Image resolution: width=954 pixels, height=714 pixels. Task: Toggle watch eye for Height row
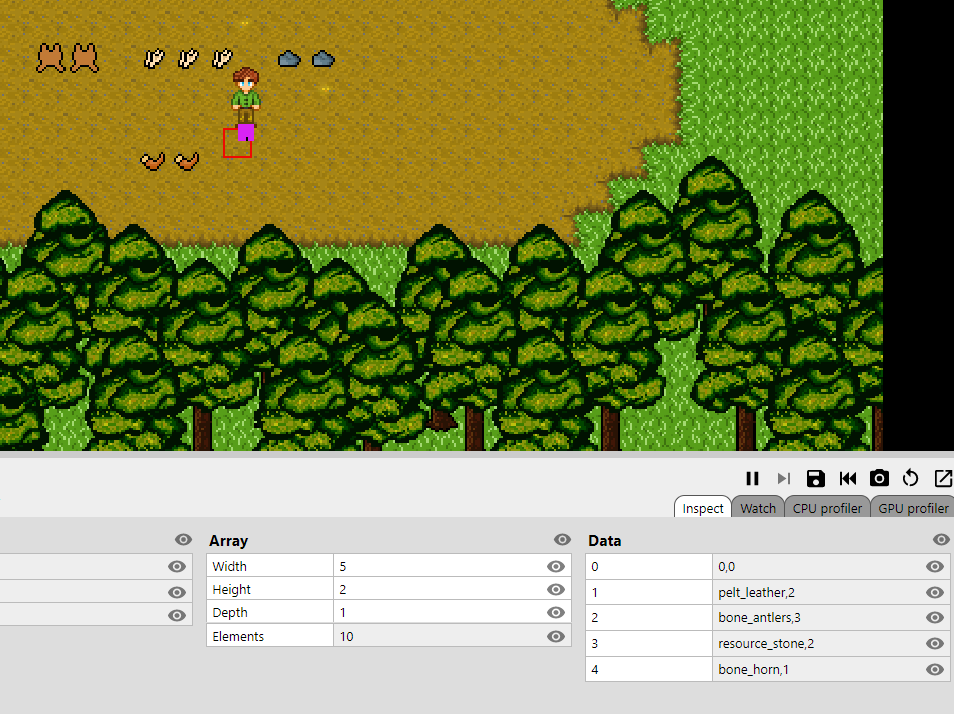pos(555,589)
